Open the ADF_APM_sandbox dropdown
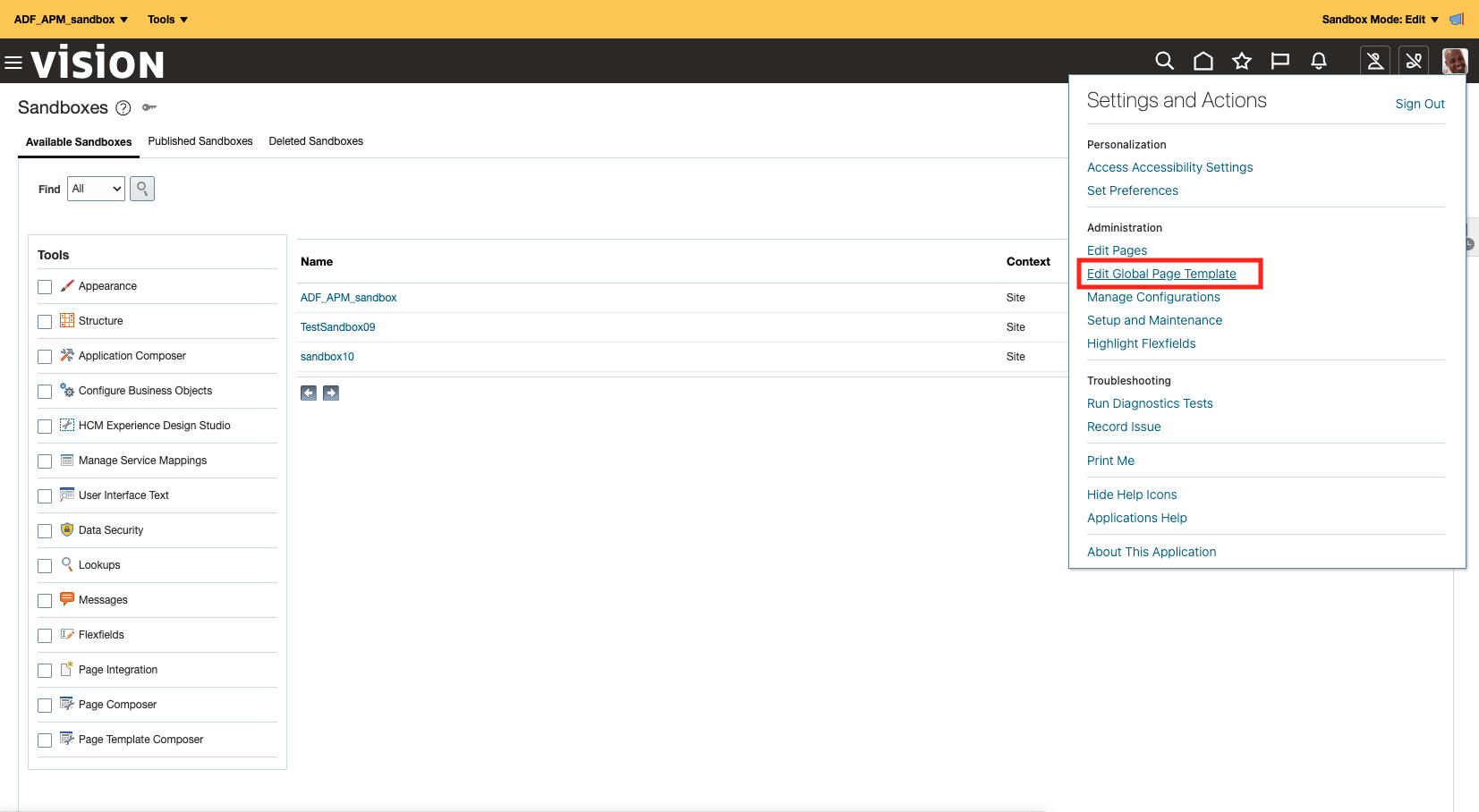 coord(70,19)
